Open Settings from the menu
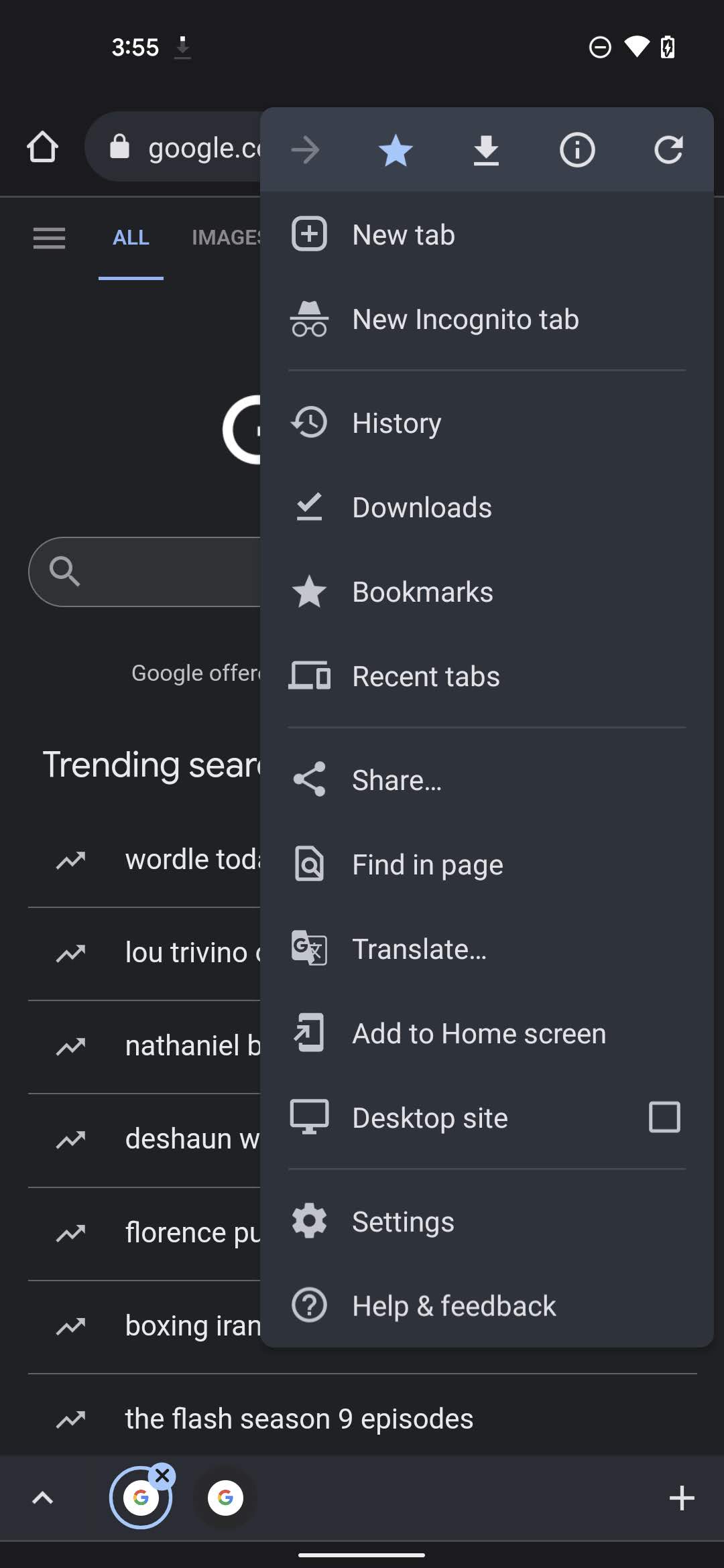Screen dimensions: 724x1568 coord(487,1222)
